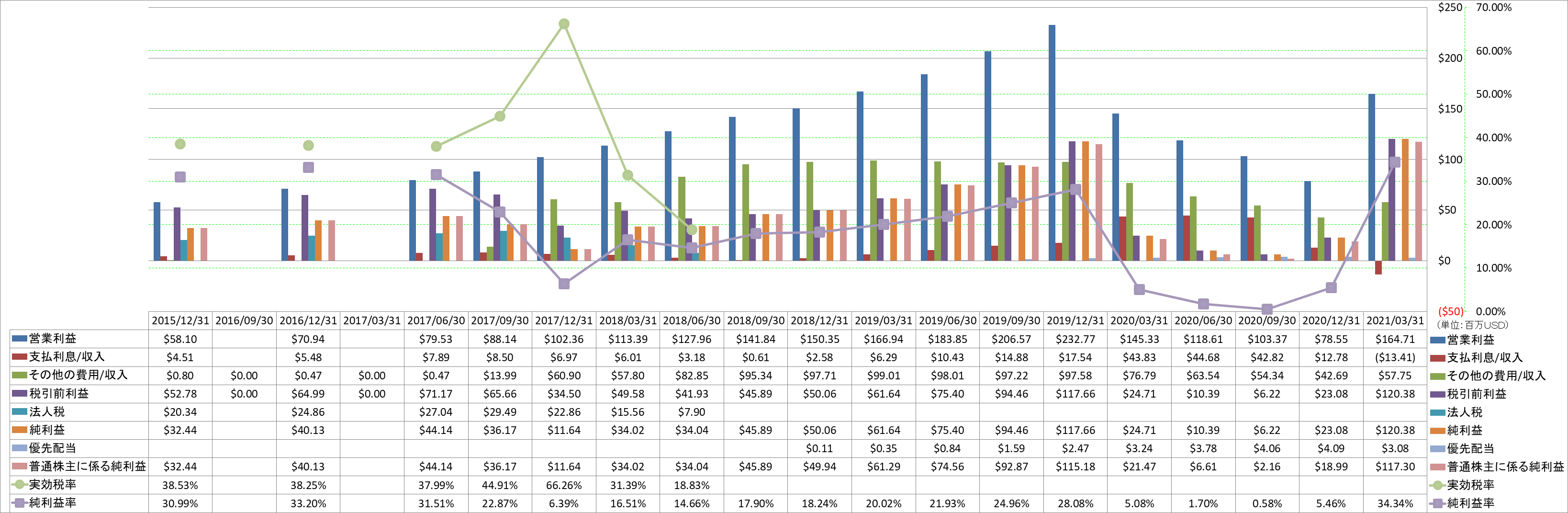The image size is (1568, 513).
Task: Click the 70.00% secondary axis label
Action: pyautogui.click(x=1494, y=7)
